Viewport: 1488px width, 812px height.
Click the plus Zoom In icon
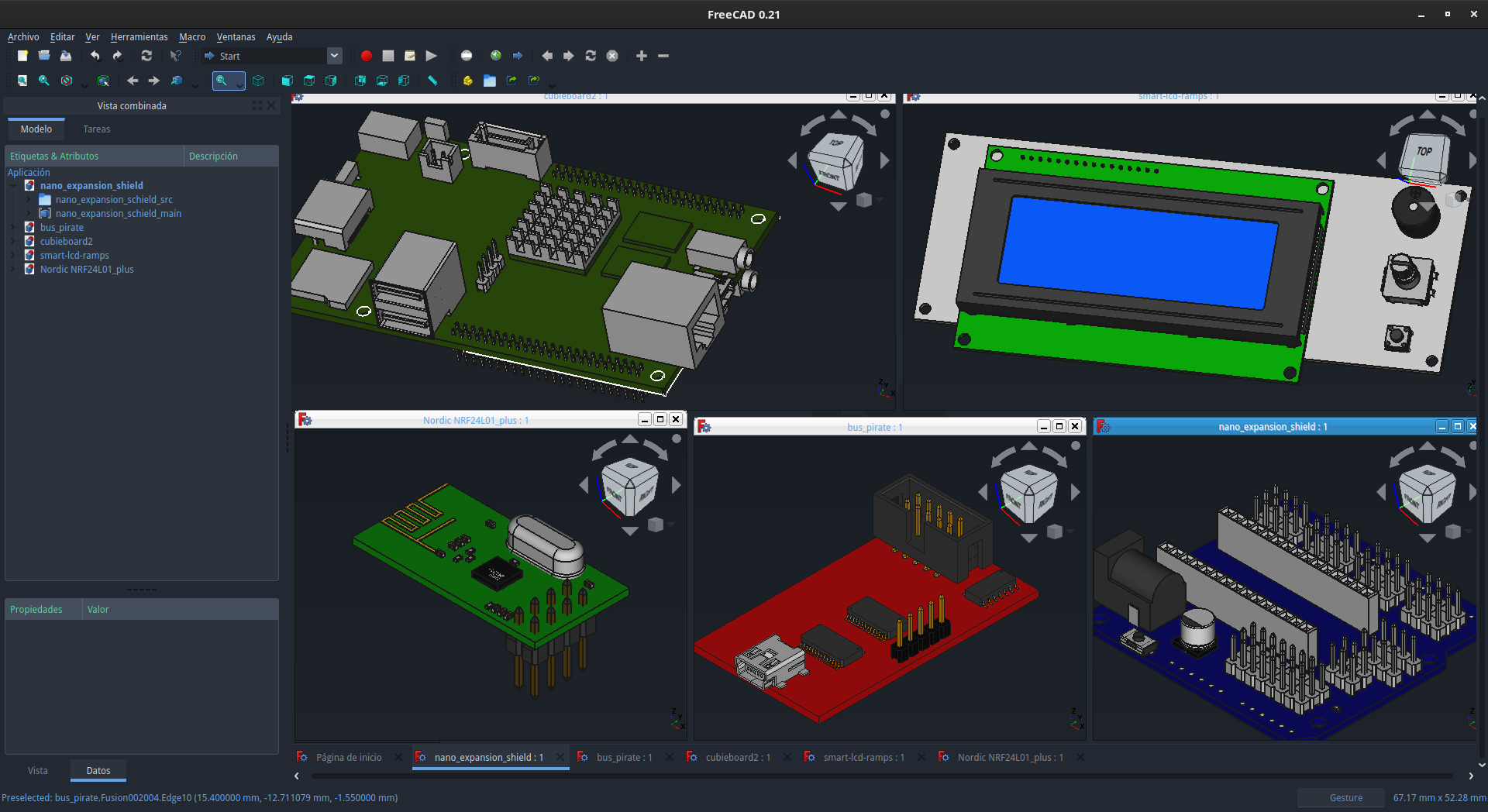(642, 56)
